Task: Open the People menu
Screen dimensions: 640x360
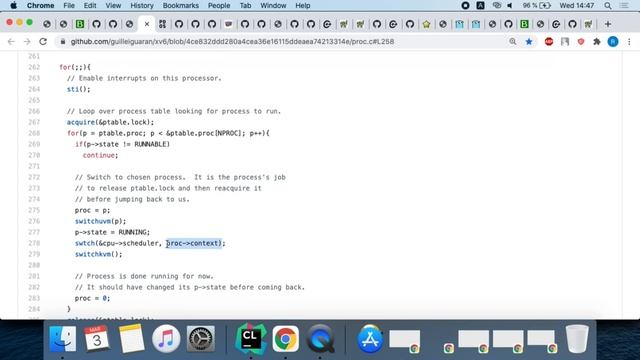Action: [x=219, y=6]
